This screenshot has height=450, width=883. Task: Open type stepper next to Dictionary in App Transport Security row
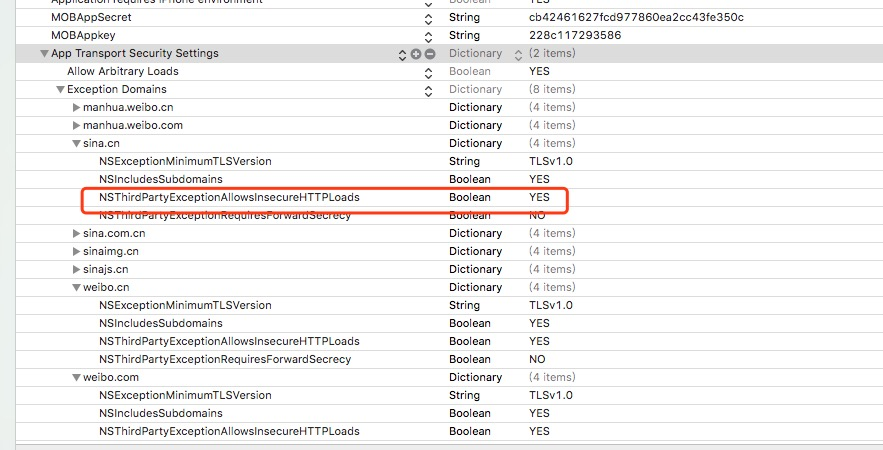[x=518, y=55]
